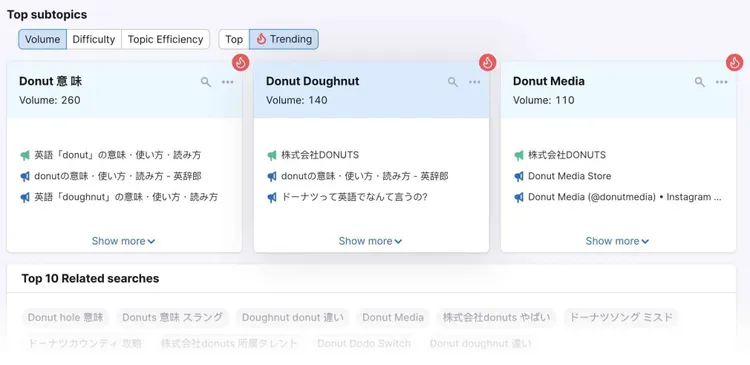Image resolution: width=750 pixels, height=365 pixels.
Task: Click Volume: 260 value text
Action: tap(50, 100)
